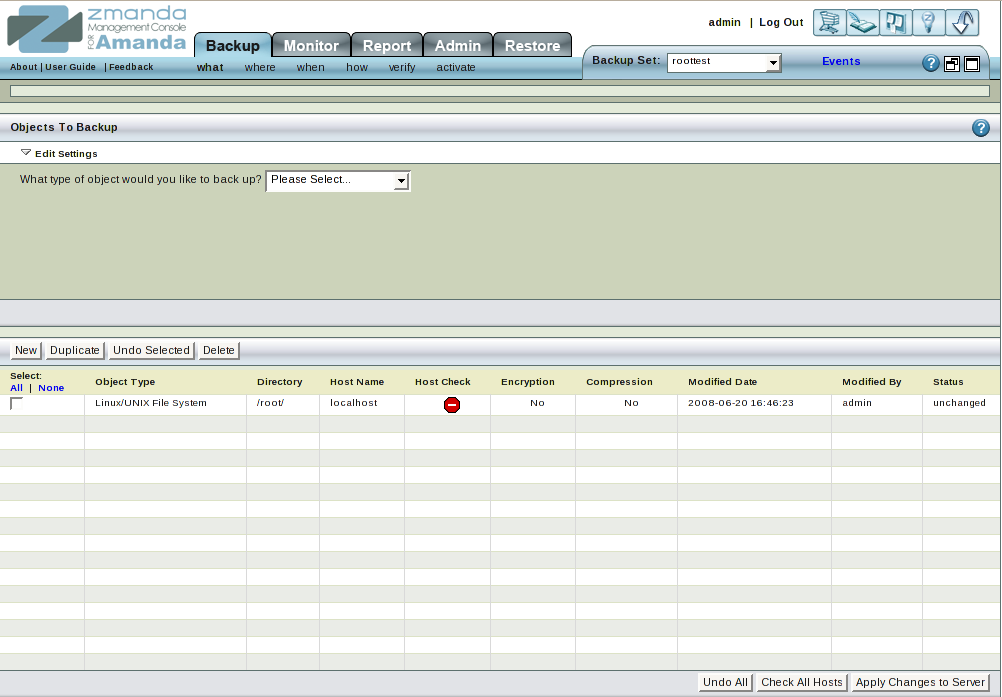Viewport: 1002px width, 697px height.
Task: Tick the checkbox for the /root/ row
Action: (x=16, y=403)
